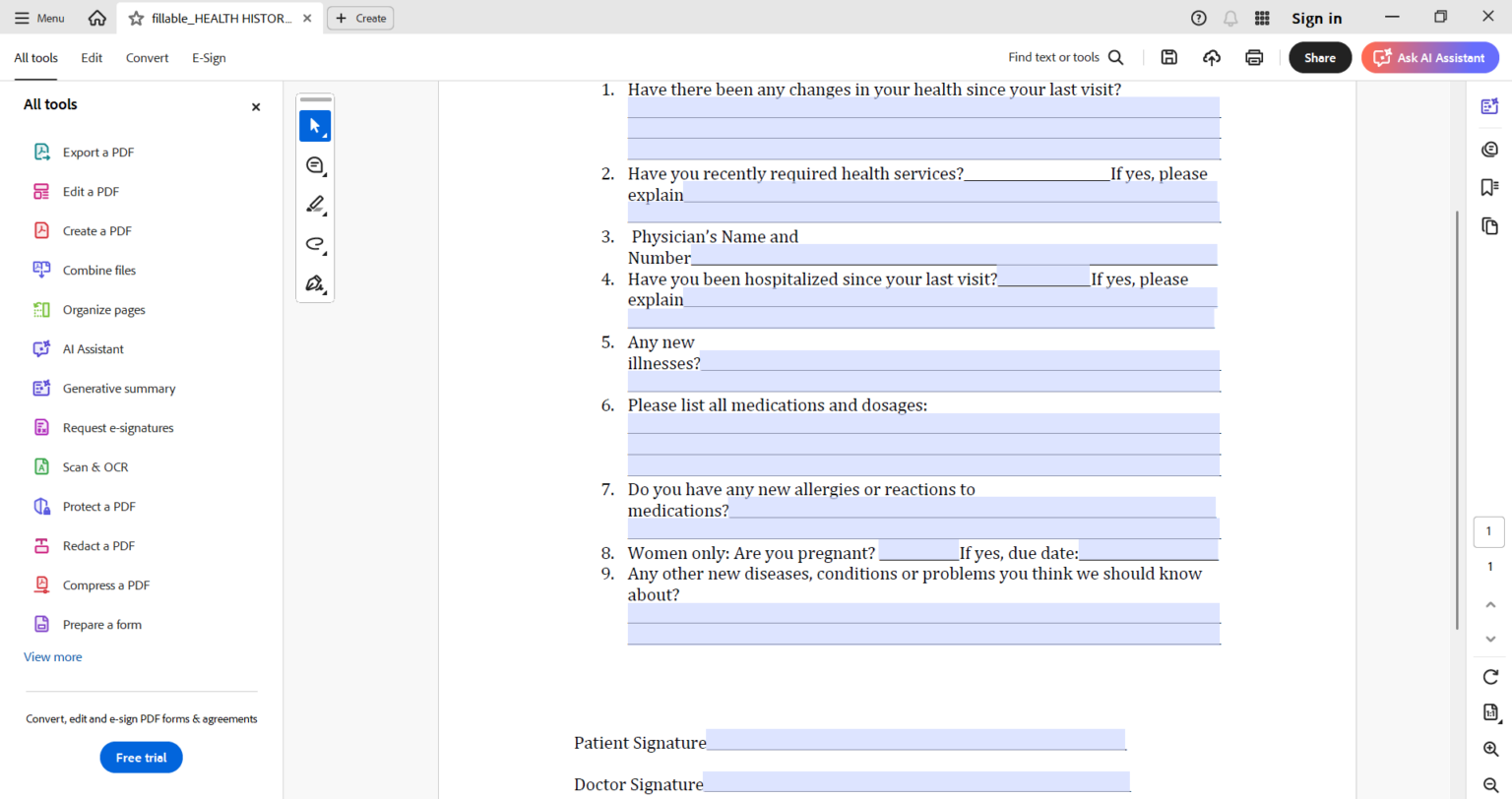The image size is (1512, 799).
Task: Open the Menu dropdown
Action: pyautogui.click(x=39, y=18)
